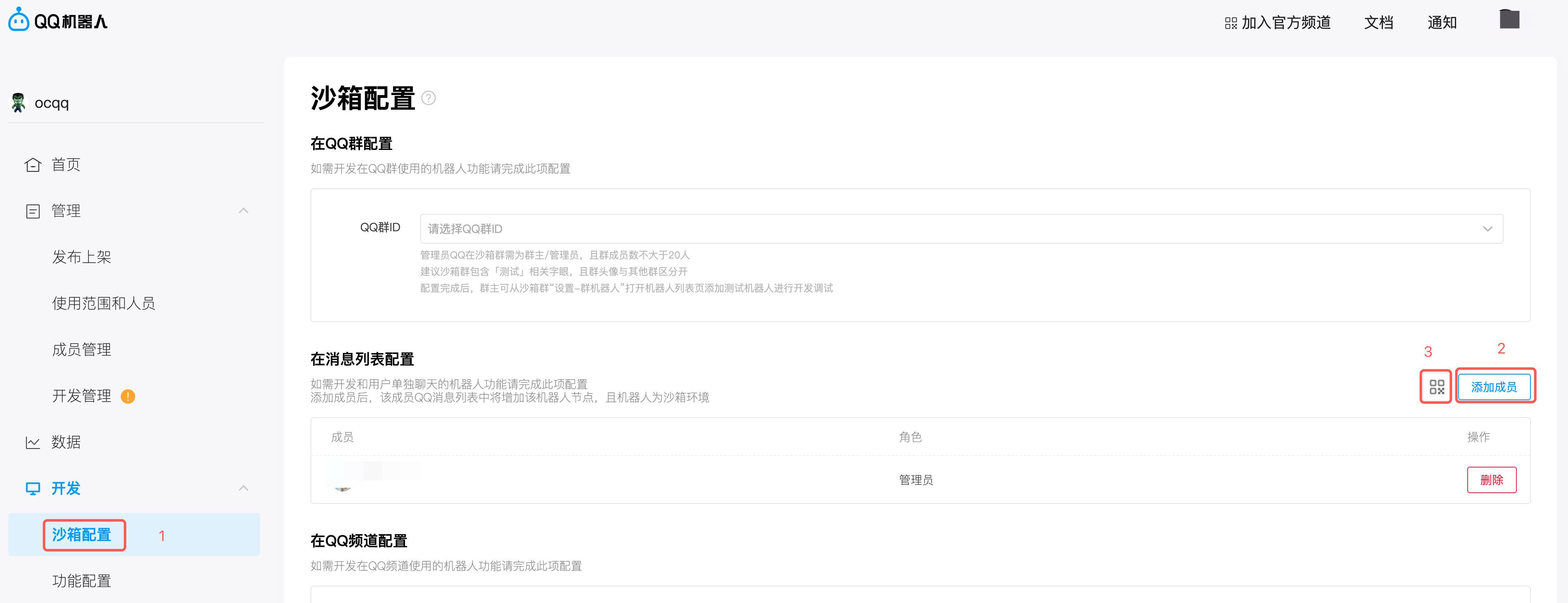Open 发布上架 menu item

coord(82,257)
